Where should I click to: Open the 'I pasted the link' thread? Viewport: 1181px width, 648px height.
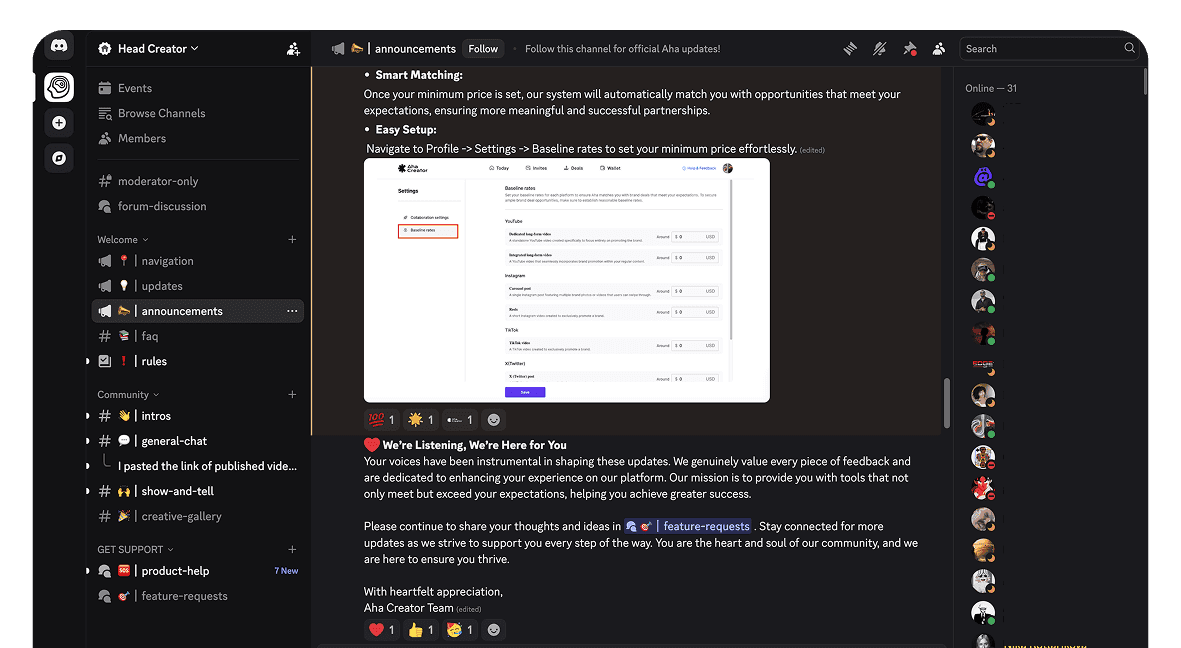[x=207, y=466]
